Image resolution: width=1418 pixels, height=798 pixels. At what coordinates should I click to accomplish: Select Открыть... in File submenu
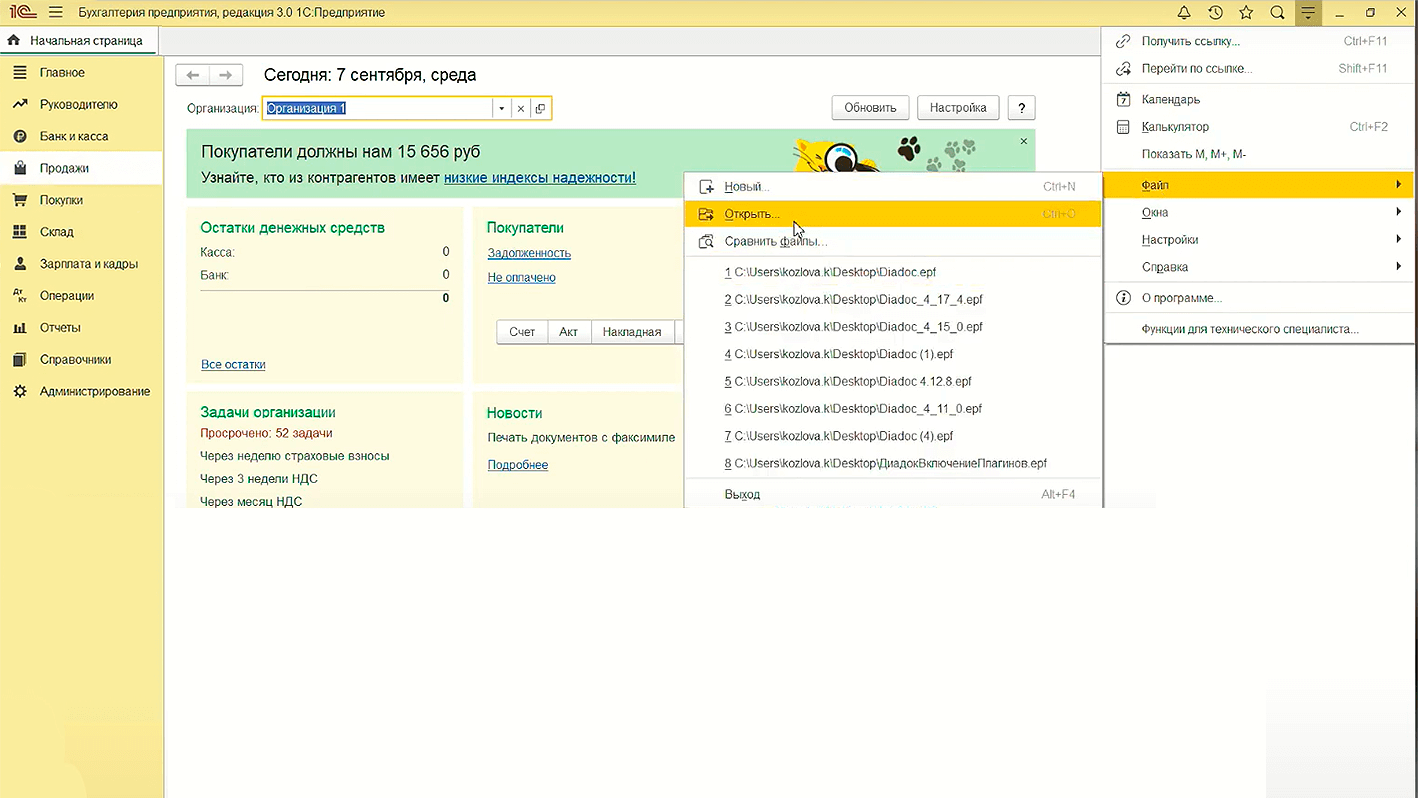752,214
